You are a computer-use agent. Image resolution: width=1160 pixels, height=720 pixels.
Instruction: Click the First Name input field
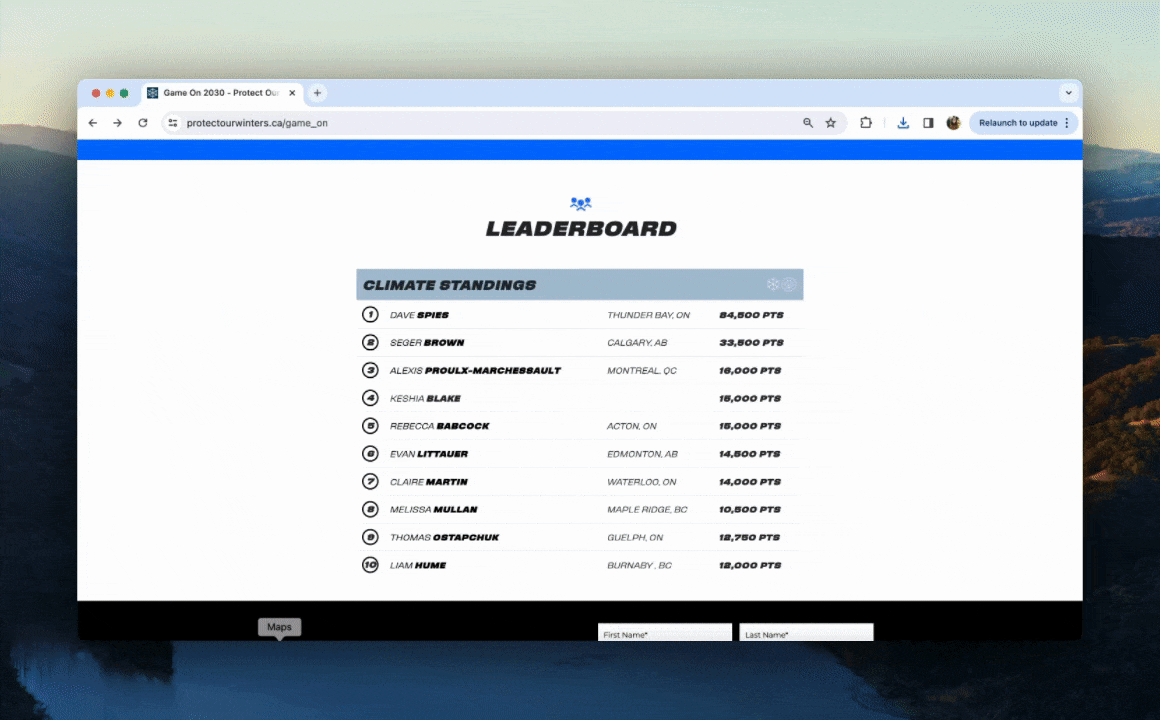tap(664, 634)
